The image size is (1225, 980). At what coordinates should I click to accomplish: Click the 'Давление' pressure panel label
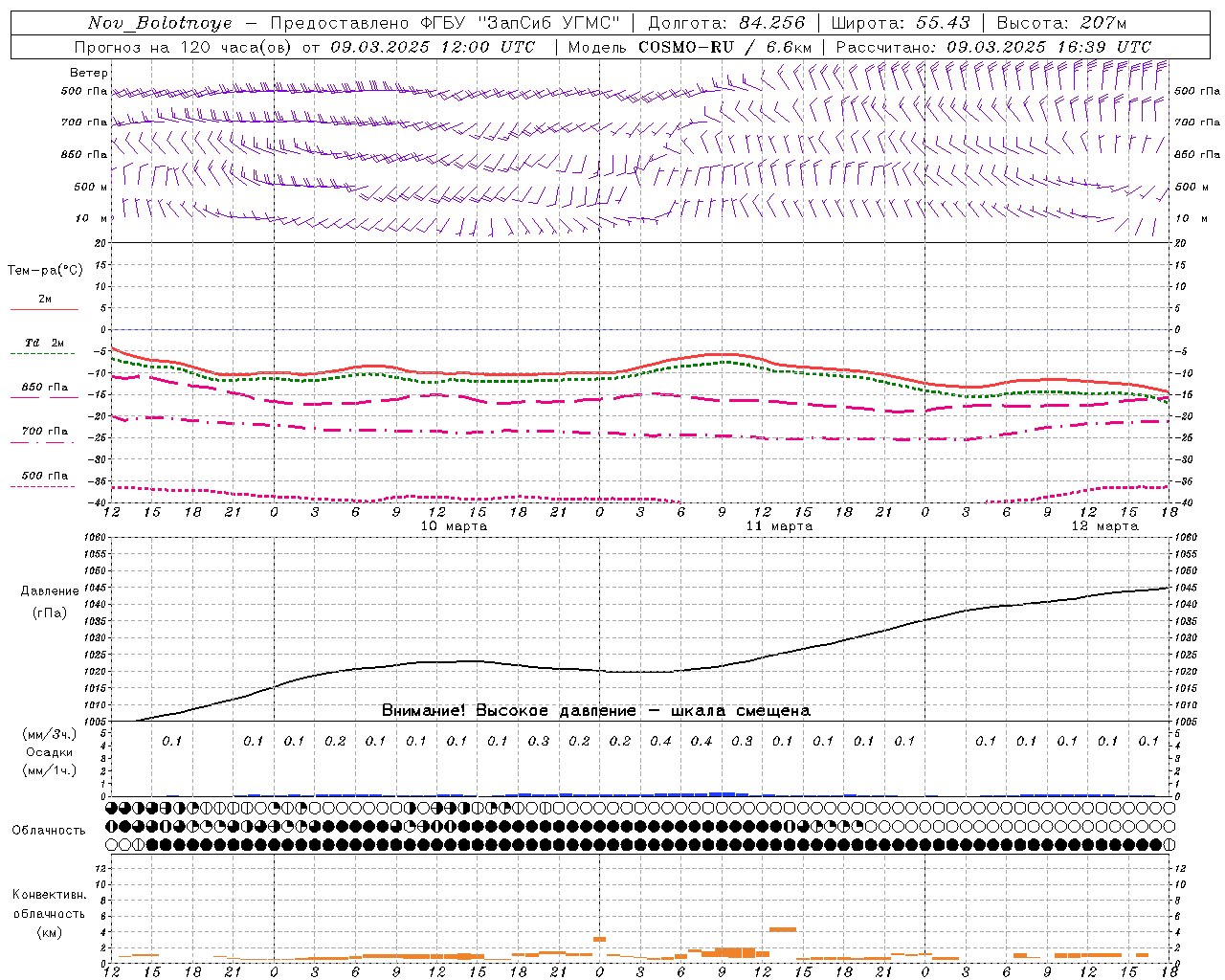click(50, 591)
